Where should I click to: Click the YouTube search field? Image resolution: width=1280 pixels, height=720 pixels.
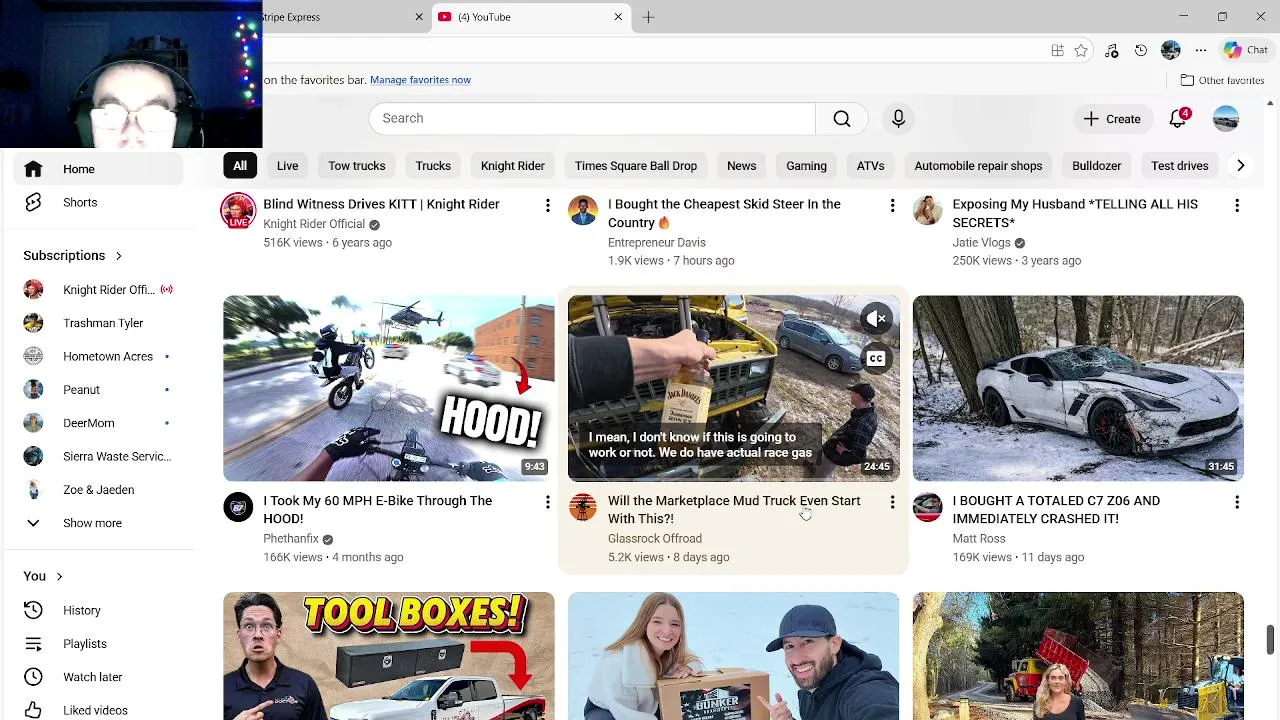coord(592,118)
